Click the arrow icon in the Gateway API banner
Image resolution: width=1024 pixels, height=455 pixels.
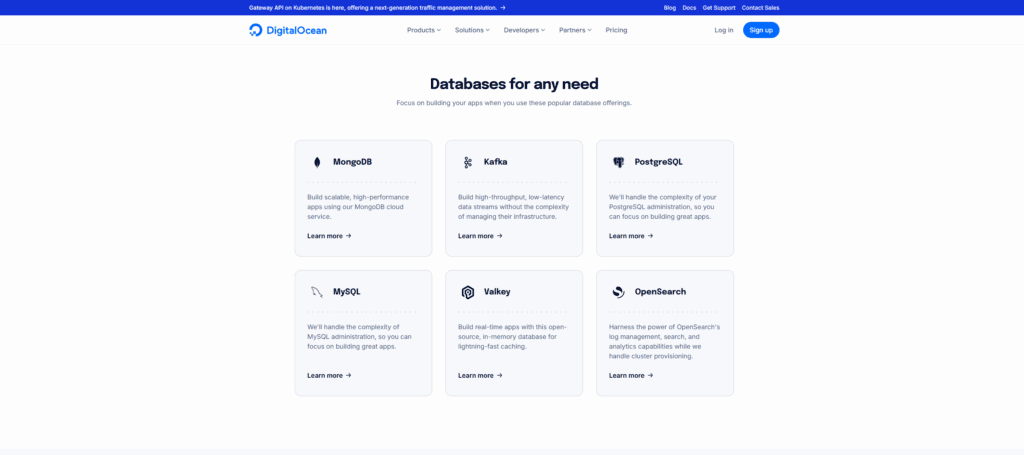[x=503, y=8]
